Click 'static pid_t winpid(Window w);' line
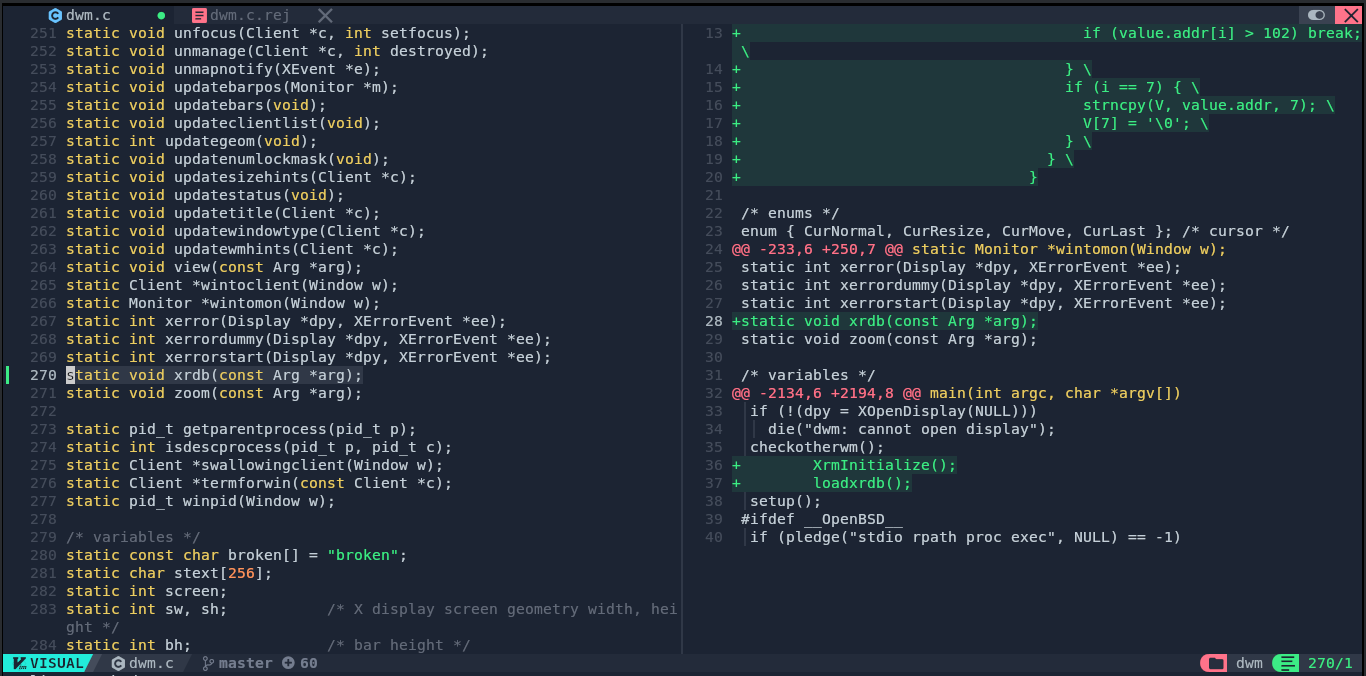 201,501
